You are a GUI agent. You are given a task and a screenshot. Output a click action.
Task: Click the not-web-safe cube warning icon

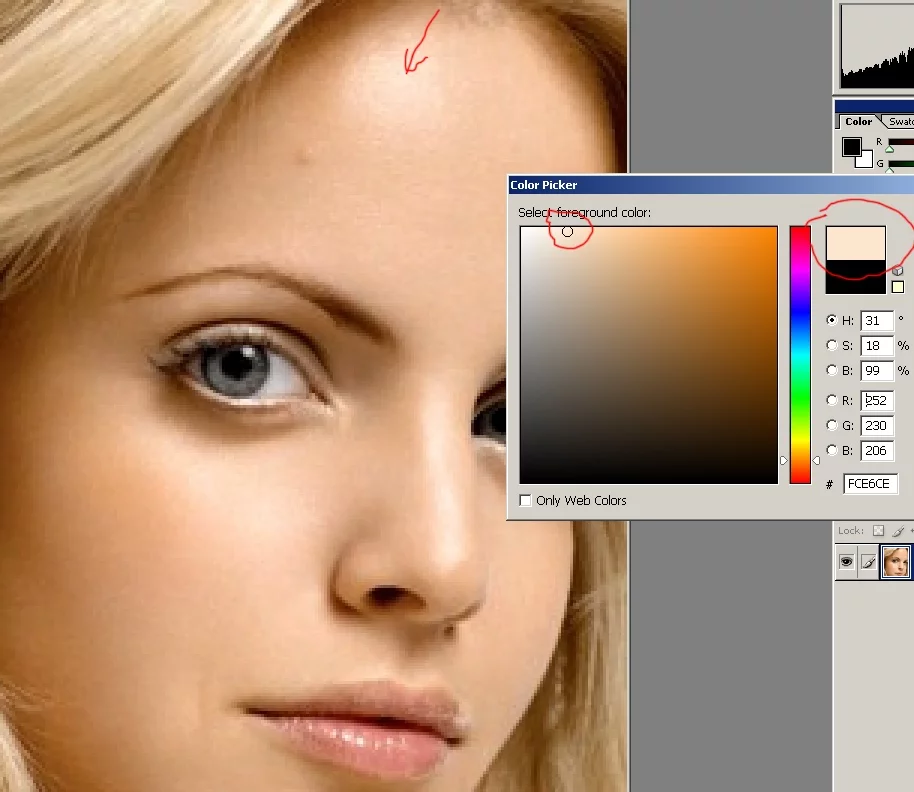pyautogui.click(x=898, y=271)
